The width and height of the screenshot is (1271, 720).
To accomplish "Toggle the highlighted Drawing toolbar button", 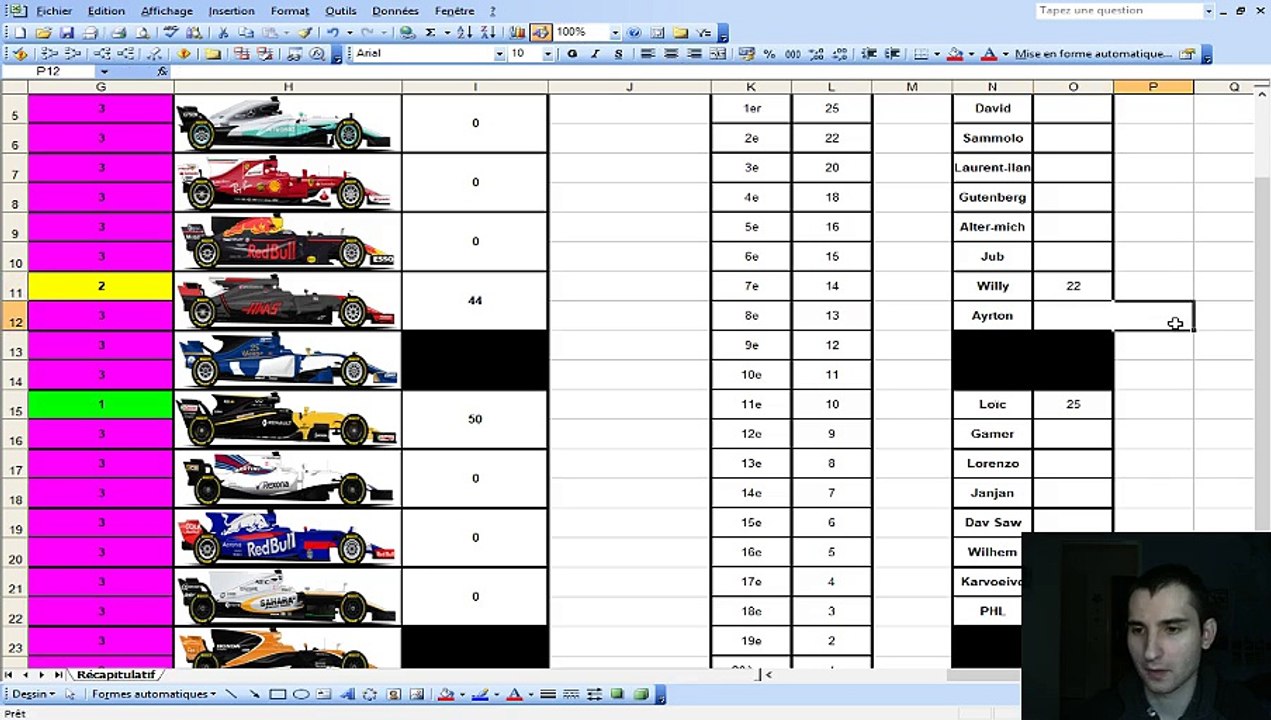I will [539, 32].
